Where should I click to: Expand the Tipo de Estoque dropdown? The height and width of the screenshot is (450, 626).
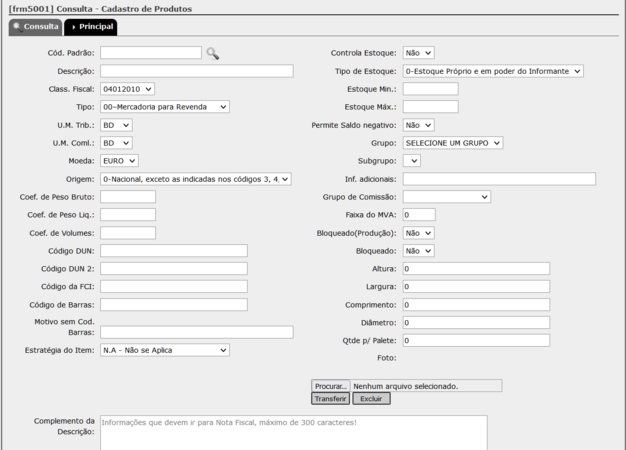click(493, 71)
